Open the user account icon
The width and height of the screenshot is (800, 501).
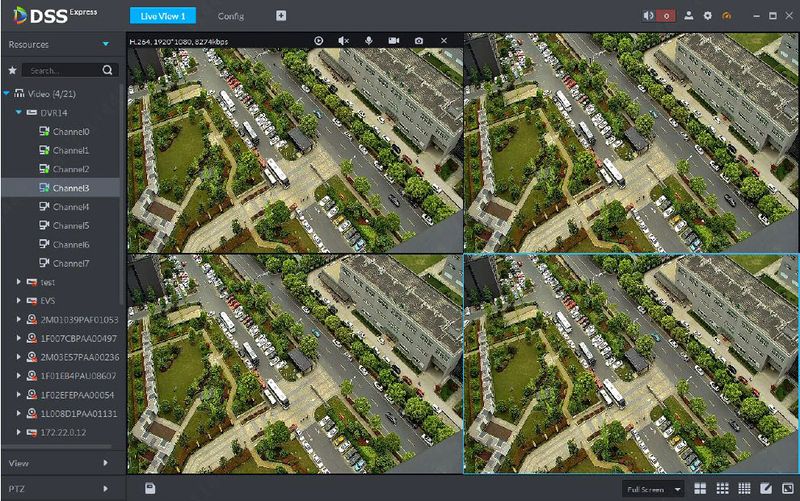coord(688,16)
